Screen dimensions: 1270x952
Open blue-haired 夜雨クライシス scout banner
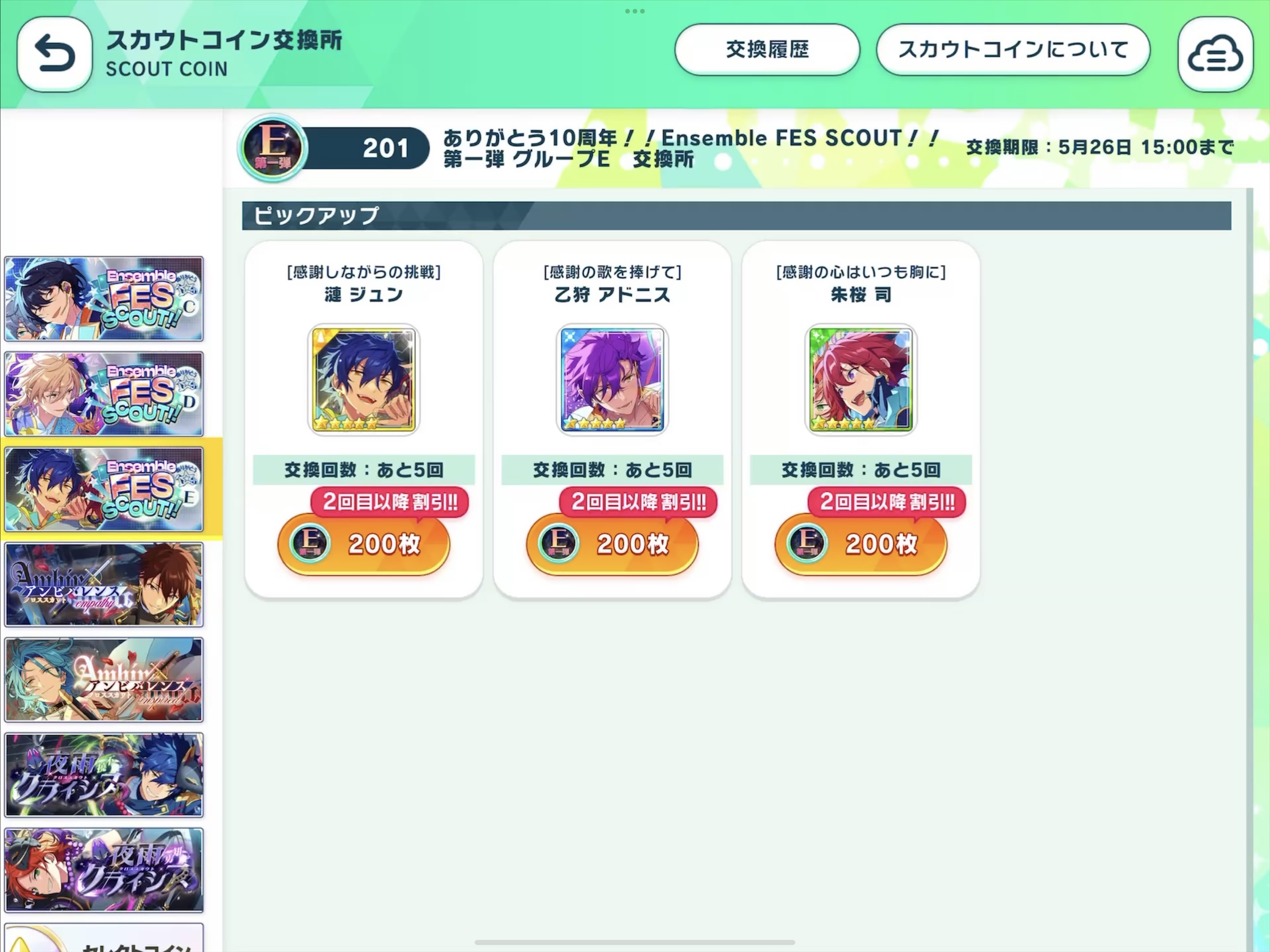[x=104, y=775]
